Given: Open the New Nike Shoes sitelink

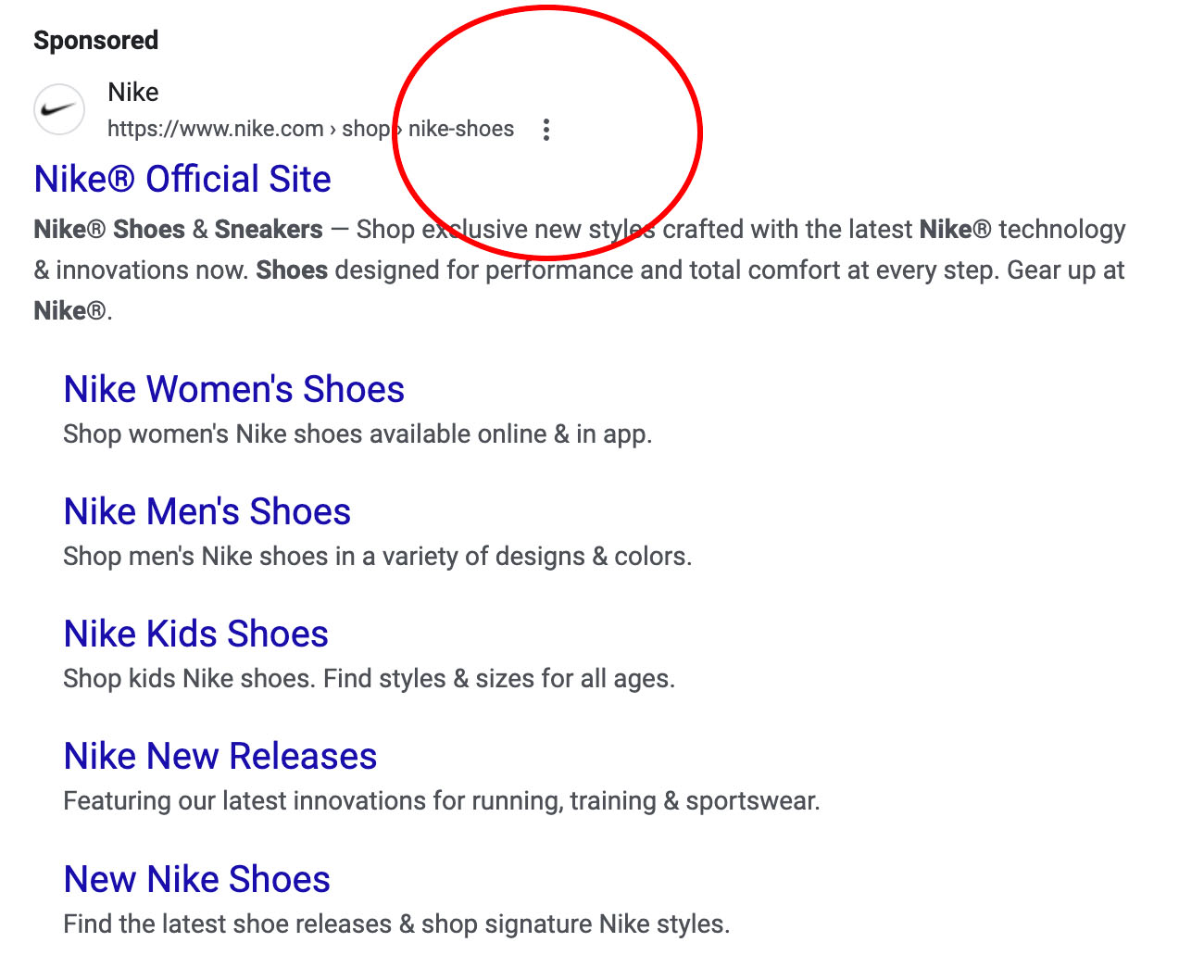Looking at the screenshot, I should [197, 879].
